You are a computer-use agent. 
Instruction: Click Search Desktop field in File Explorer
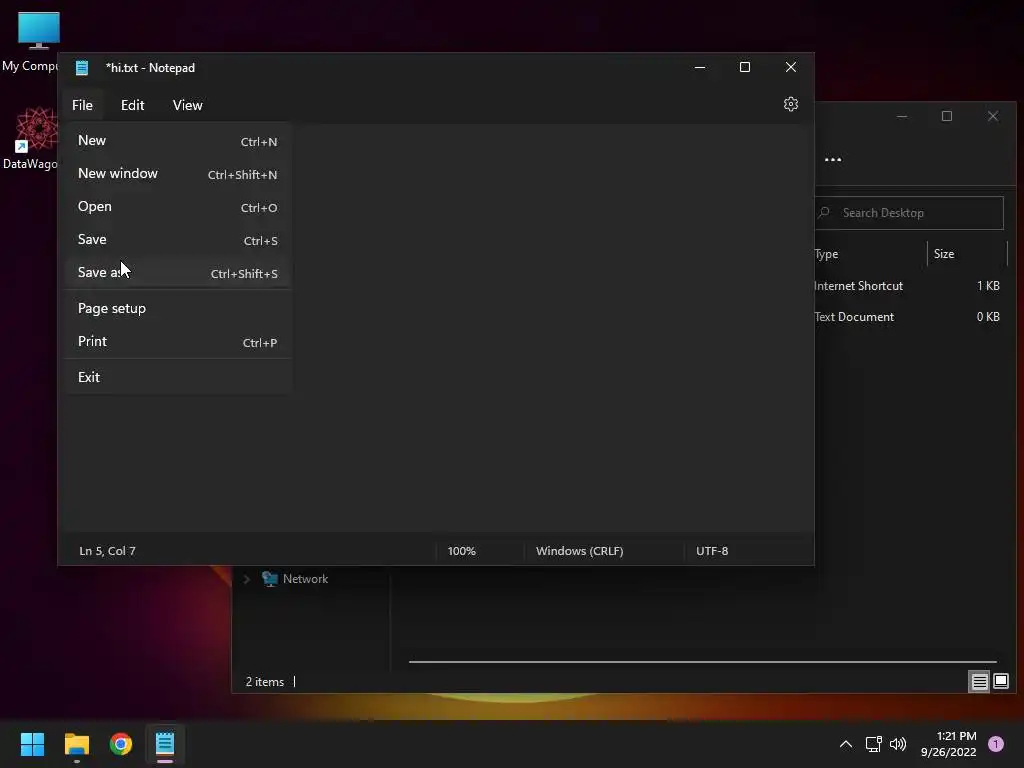pyautogui.click(x=909, y=213)
